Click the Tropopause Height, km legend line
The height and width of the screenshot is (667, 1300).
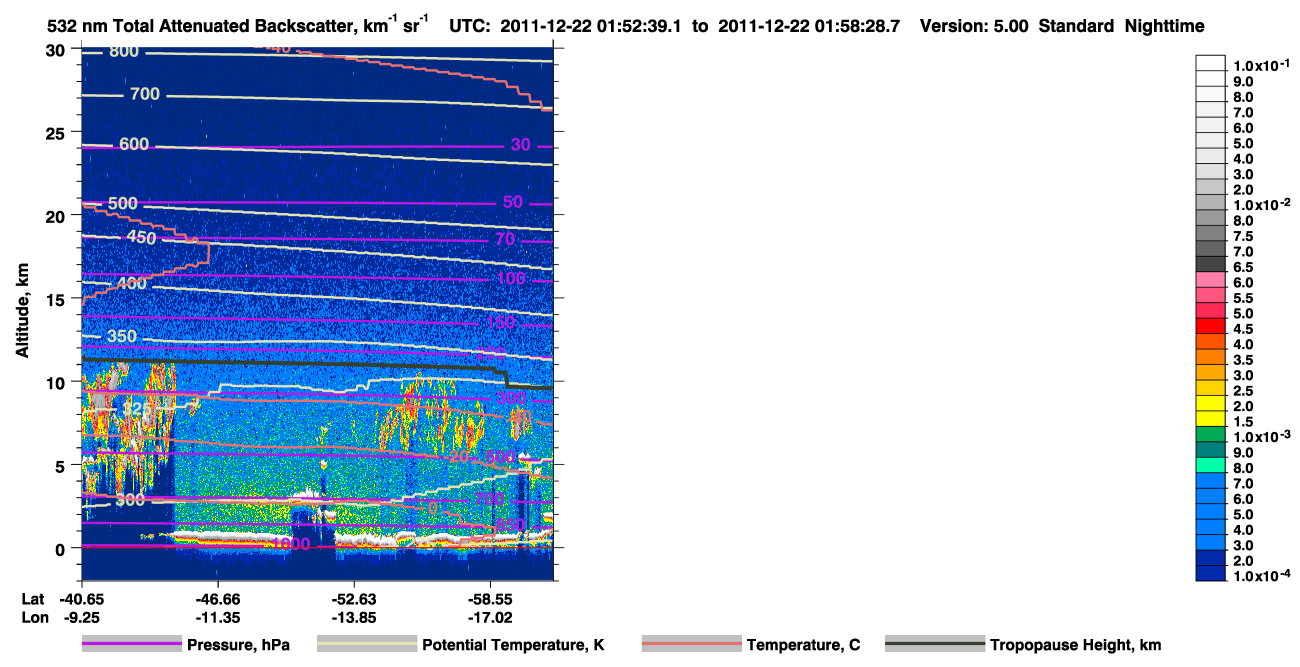point(935,645)
